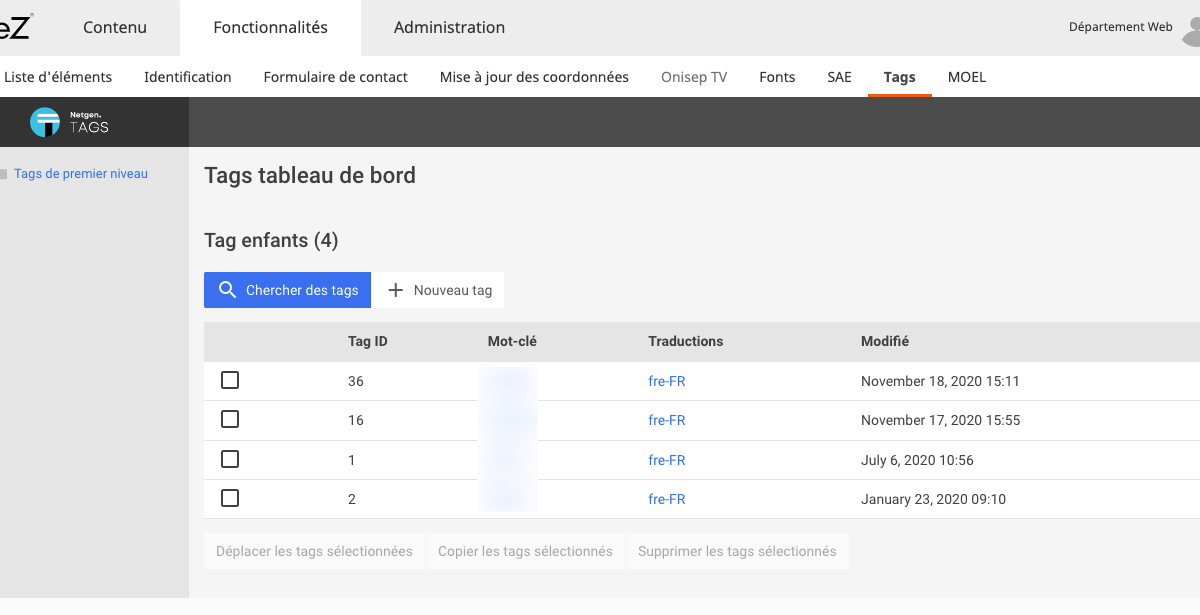Open the fre-FR translation for Tag ID 36
The width and height of the screenshot is (1200, 615).
[x=667, y=380]
